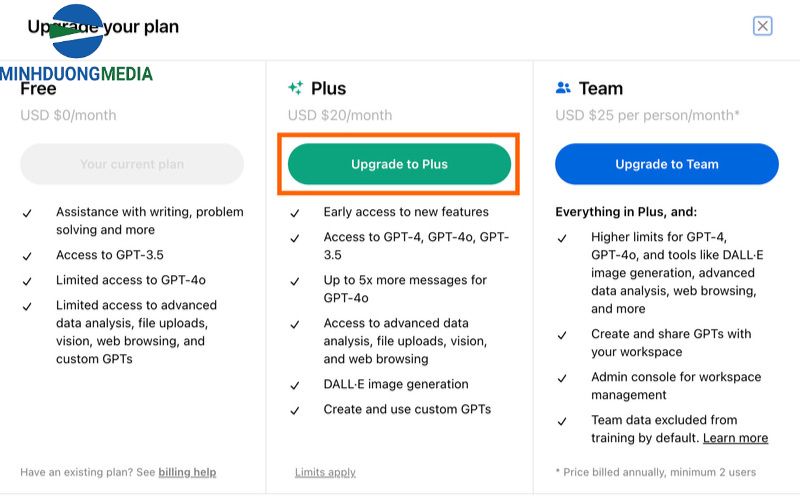Click checkmark next to Early access to new features
The image size is (800, 500).
tap(295, 213)
